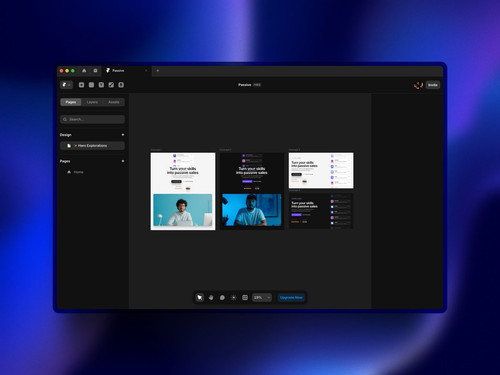Select the hand pan tool
The width and height of the screenshot is (500, 375).
pos(211,297)
